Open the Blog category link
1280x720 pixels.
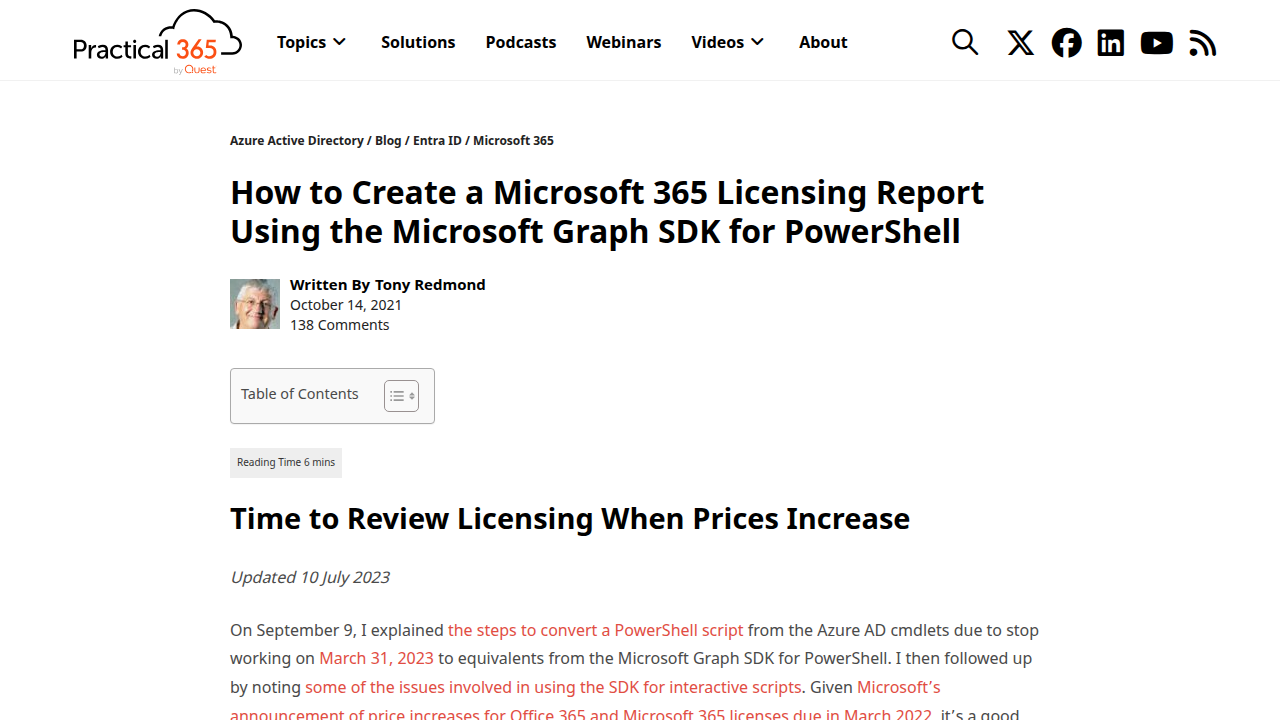(x=388, y=141)
